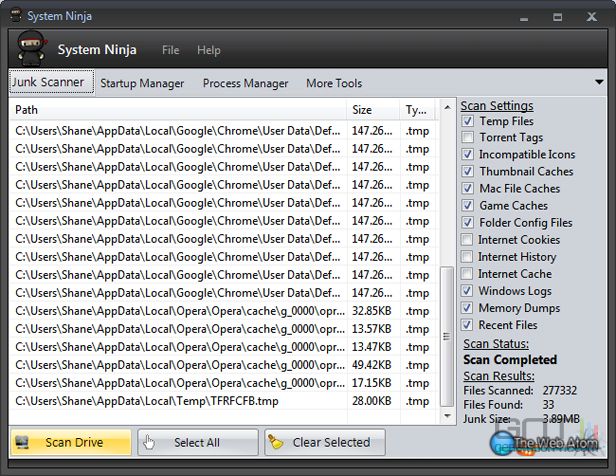Open the Process Manager tab
The width and height of the screenshot is (616, 476).
pos(245,83)
